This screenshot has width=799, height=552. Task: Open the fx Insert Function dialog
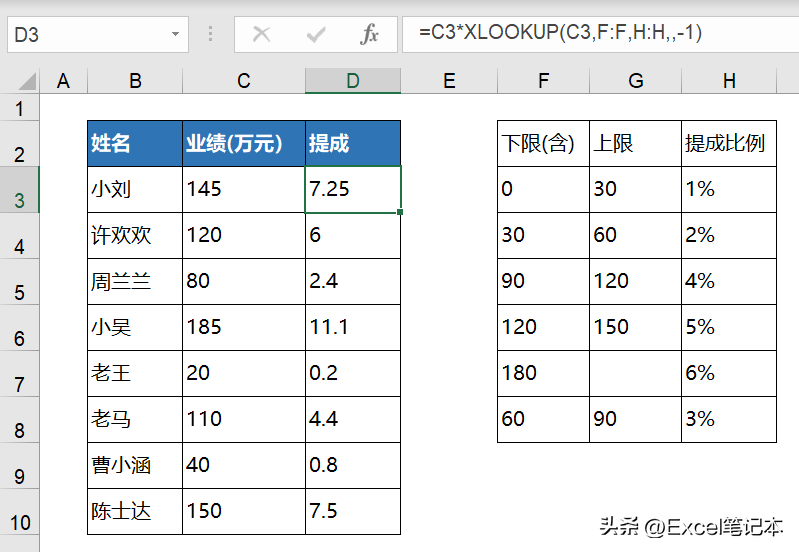pos(369,35)
